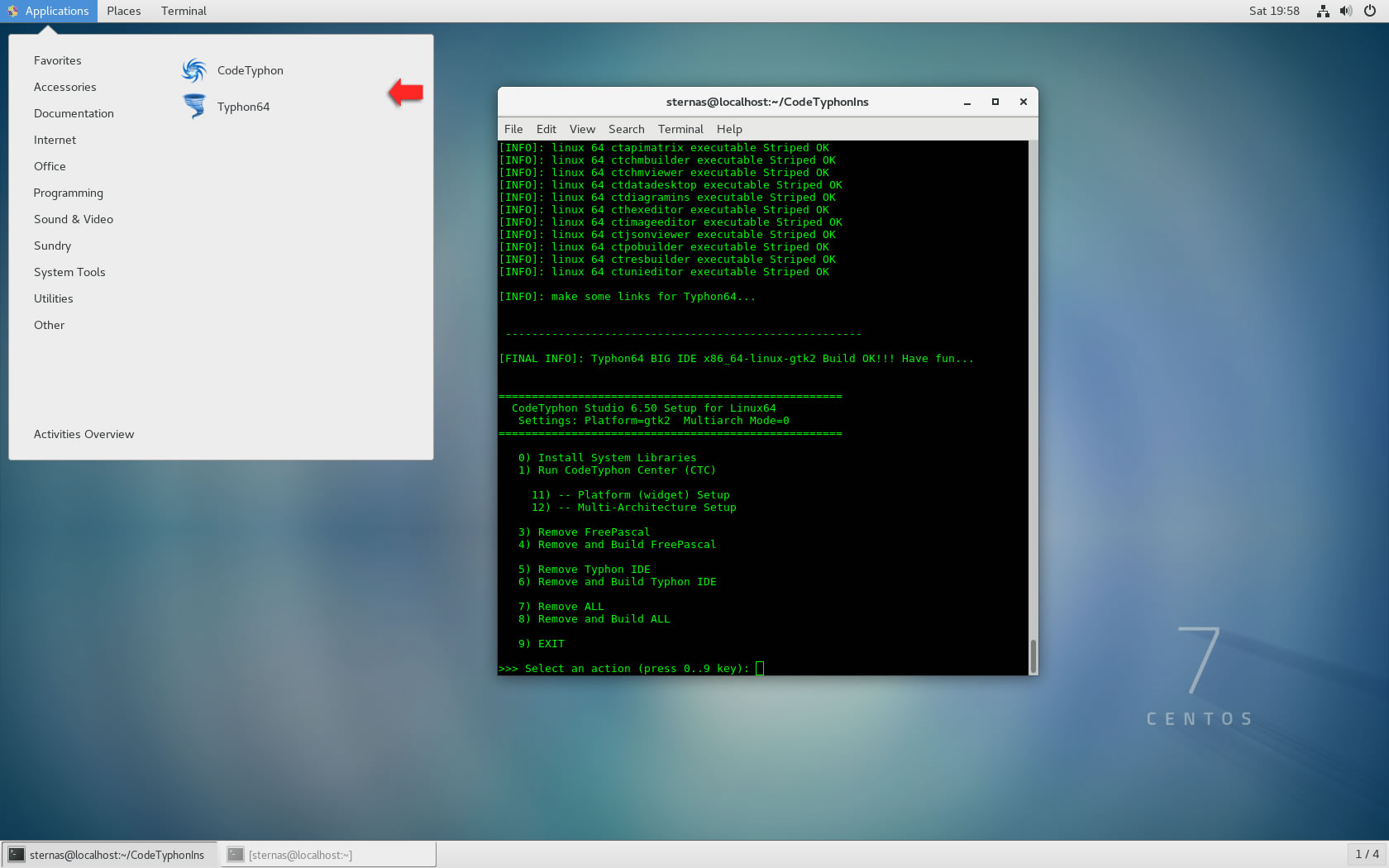
Task: Click the text '7) Remove ALL'
Action: (x=561, y=606)
